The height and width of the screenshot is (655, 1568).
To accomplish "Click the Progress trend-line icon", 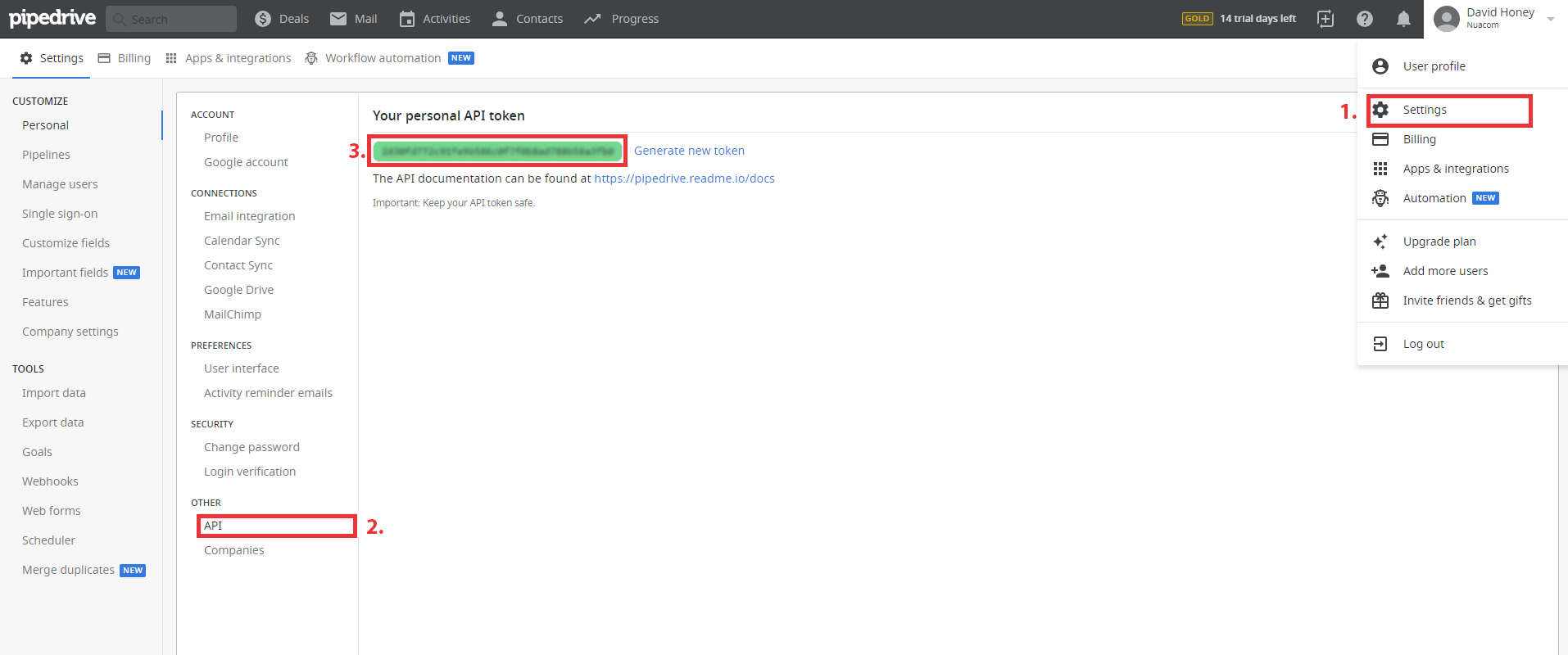I will click(x=592, y=19).
